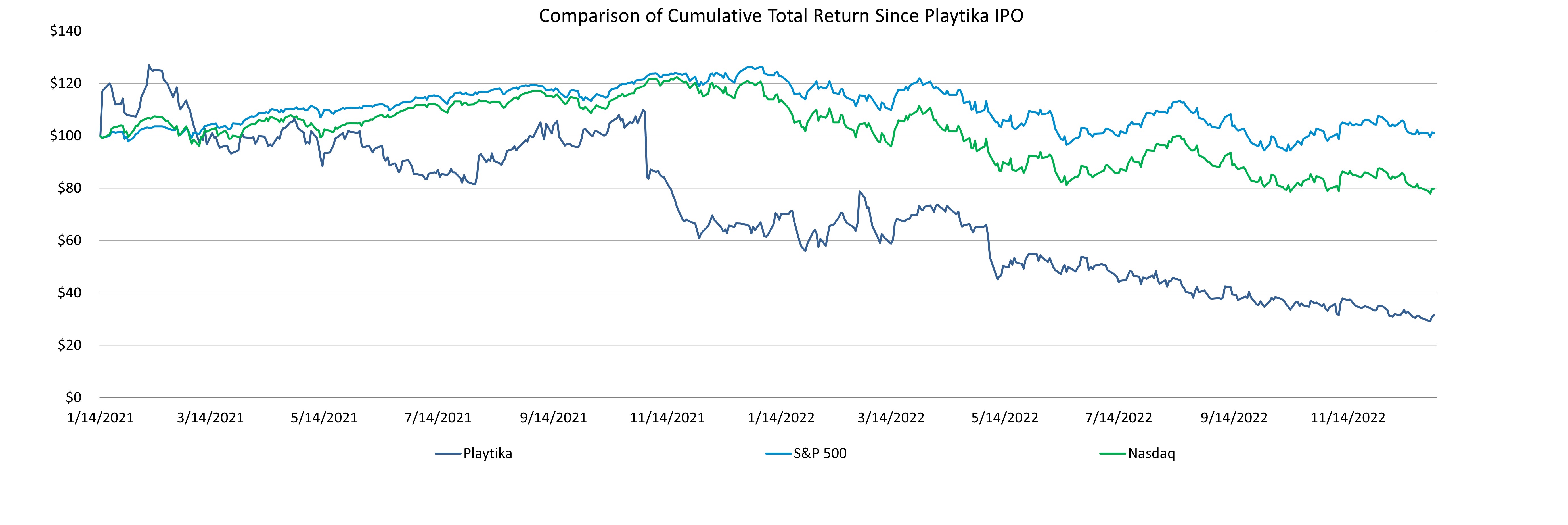Click the $60 y-axis label
This screenshot has height=525, width=1568.
(x=69, y=241)
